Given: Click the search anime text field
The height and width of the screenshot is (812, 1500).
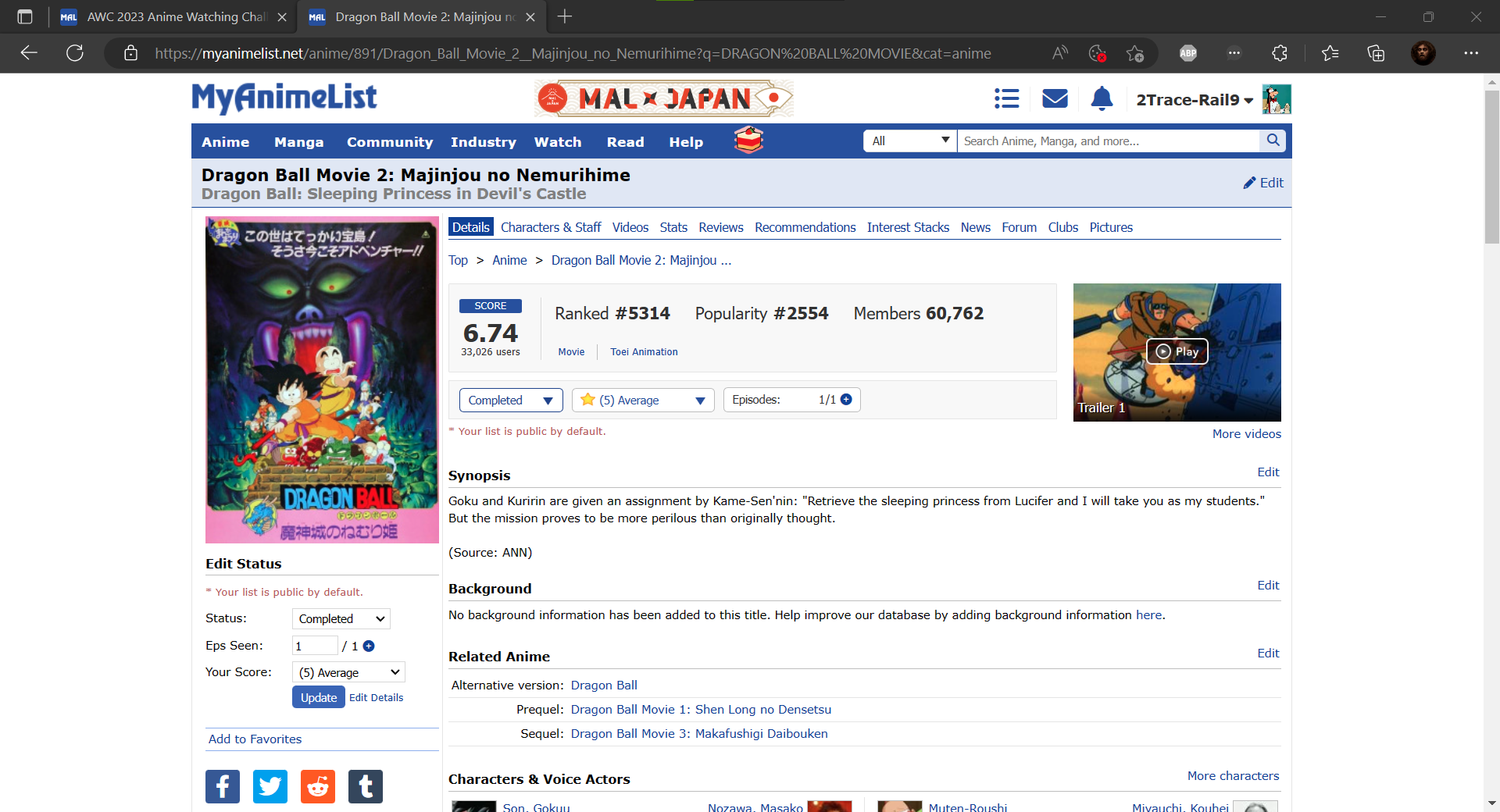Looking at the screenshot, I should coord(1107,141).
